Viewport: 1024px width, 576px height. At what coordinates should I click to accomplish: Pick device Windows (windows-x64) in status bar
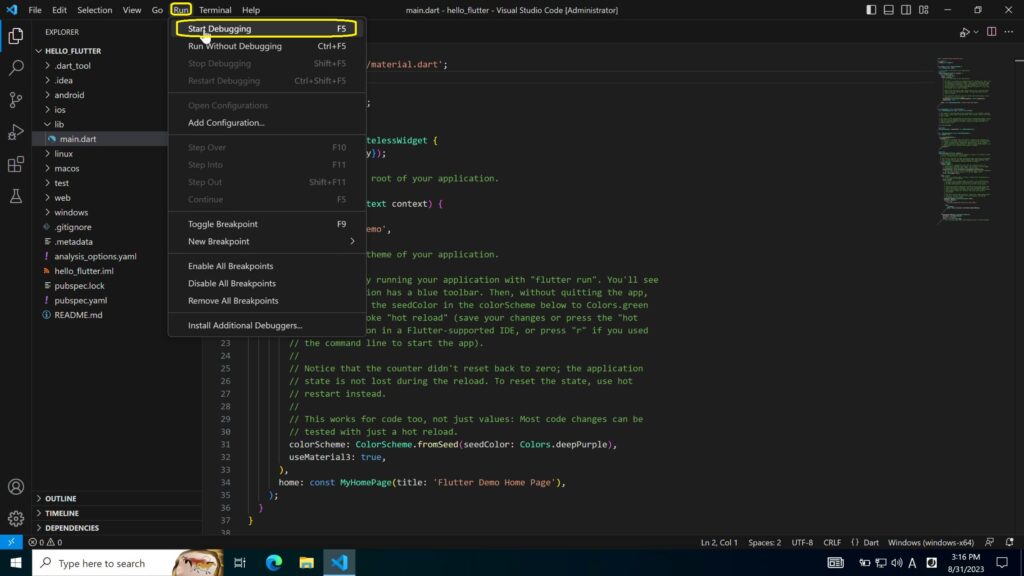pyautogui.click(x=931, y=542)
